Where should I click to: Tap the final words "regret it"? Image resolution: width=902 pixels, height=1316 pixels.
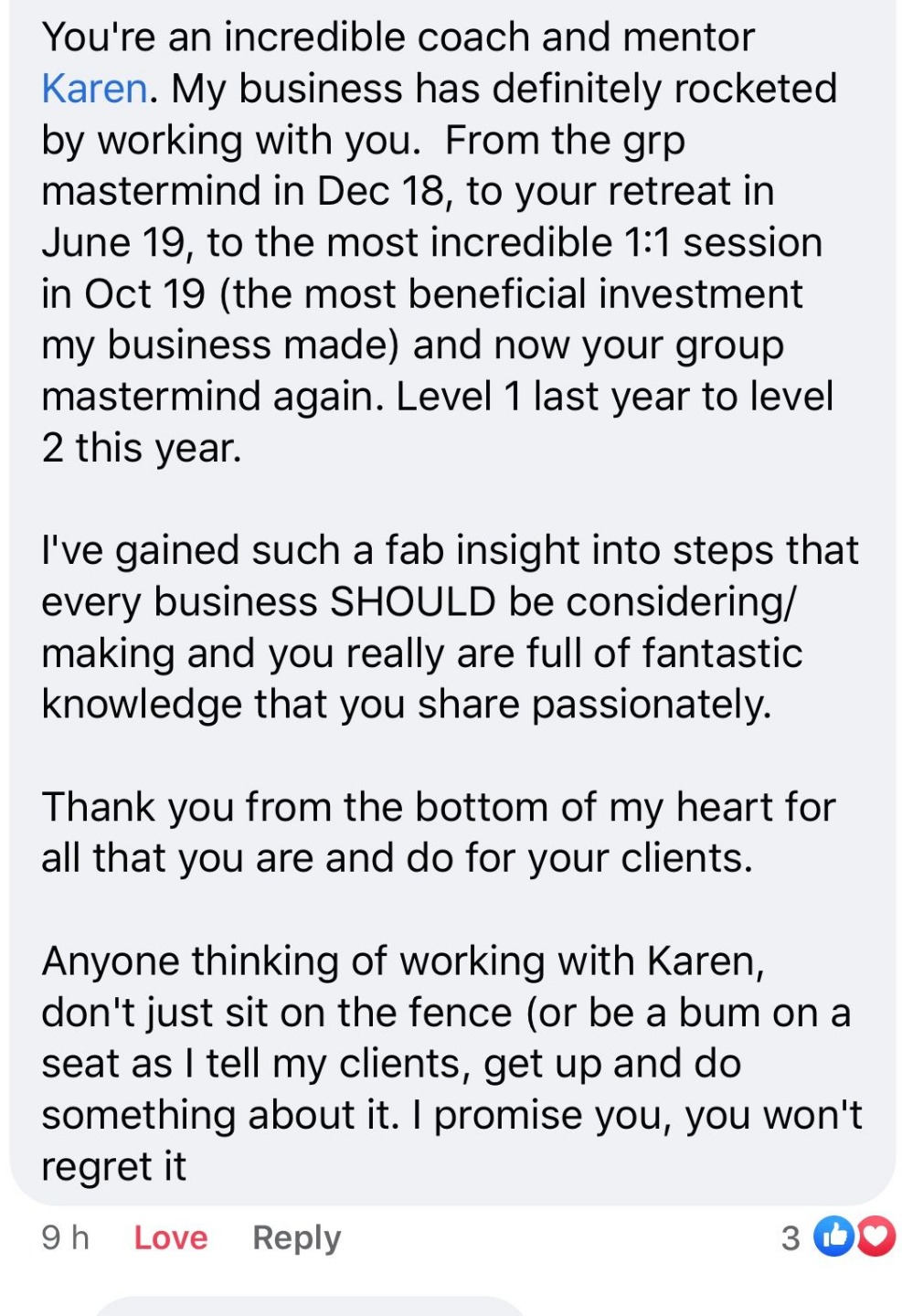tap(113, 1167)
